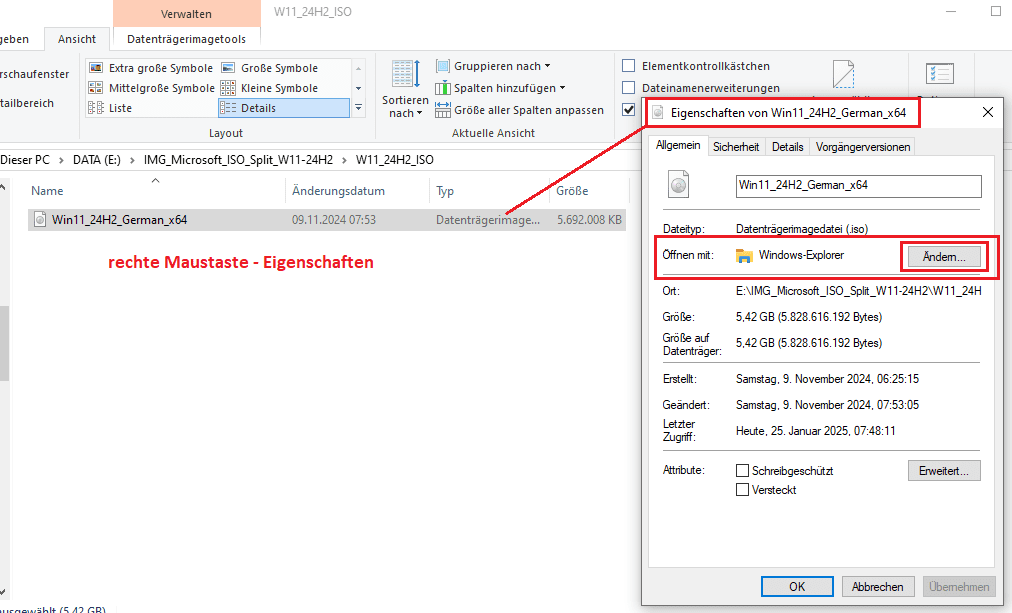
Task: Click Gruppieren nach icon
Action: (443, 66)
